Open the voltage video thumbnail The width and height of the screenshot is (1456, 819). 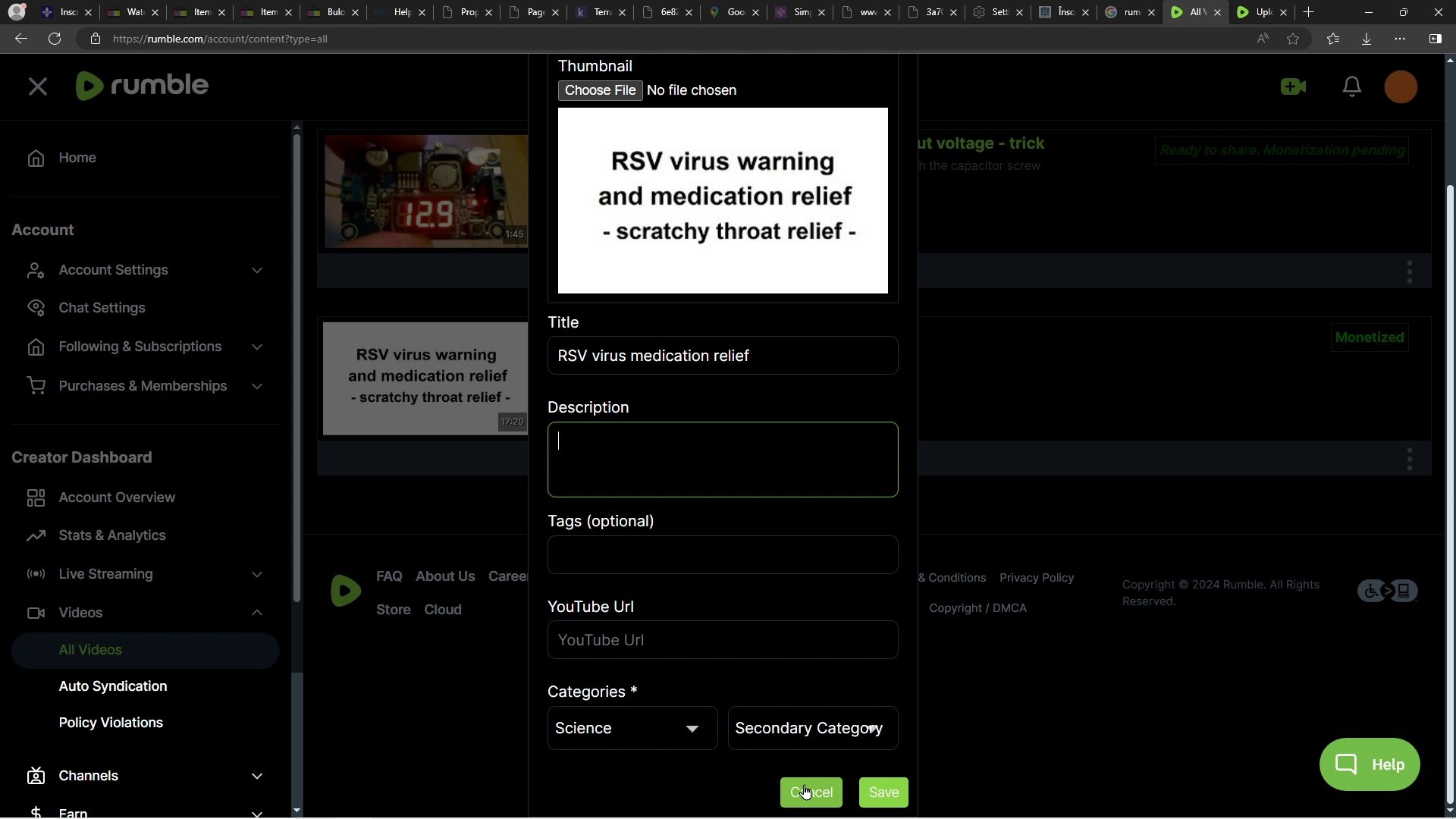[426, 191]
